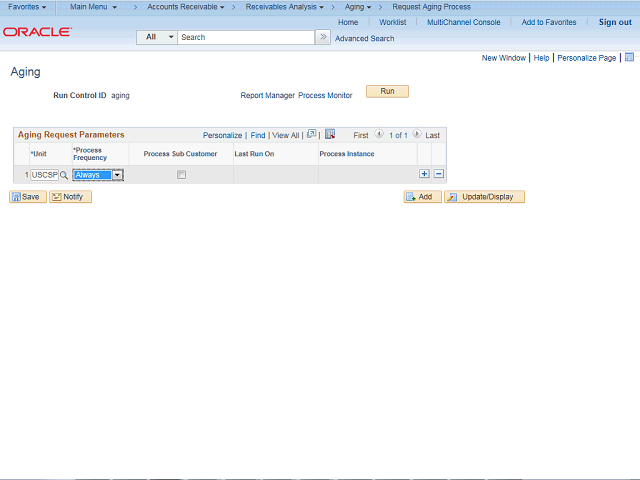Open the Process Monitor link
Image resolution: width=640 pixels, height=480 pixels.
[325, 96]
